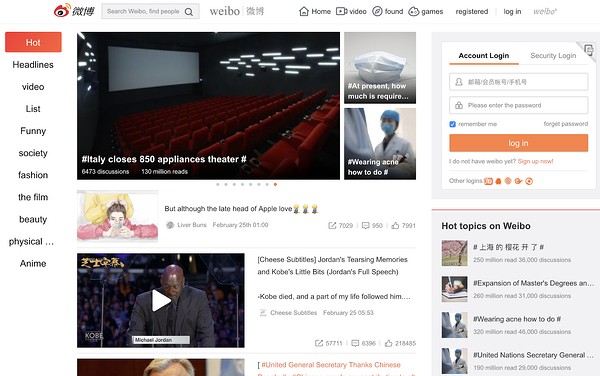The height and width of the screenshot is (376, 600).
Task: Click comment icon with 950 count
Action: [365, 226]
